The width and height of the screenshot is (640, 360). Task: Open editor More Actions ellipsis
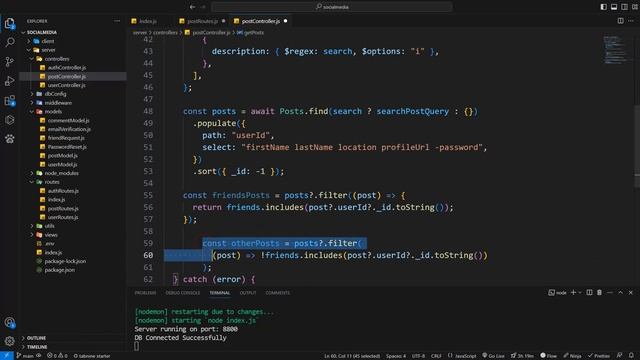[x=631, y=21]
